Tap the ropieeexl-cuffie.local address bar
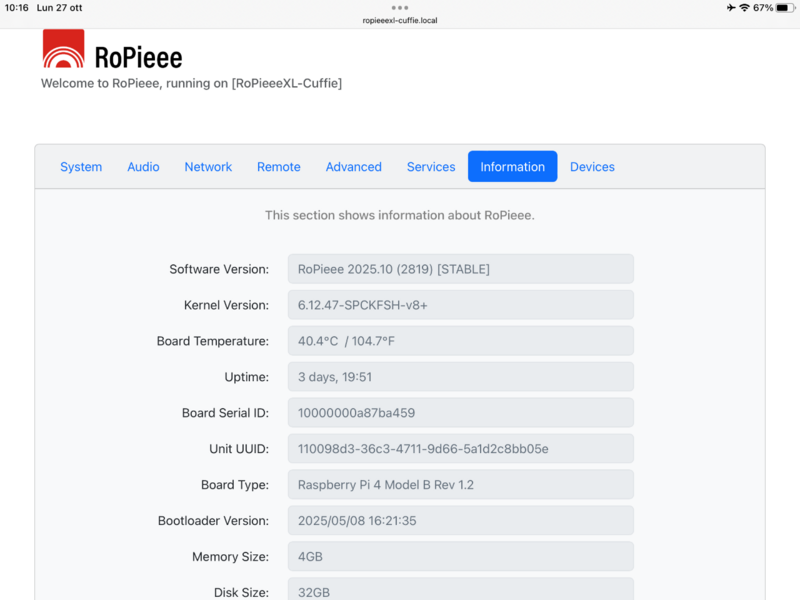The image size is (800, 600). pyautogui.click(x=400, y=20)
